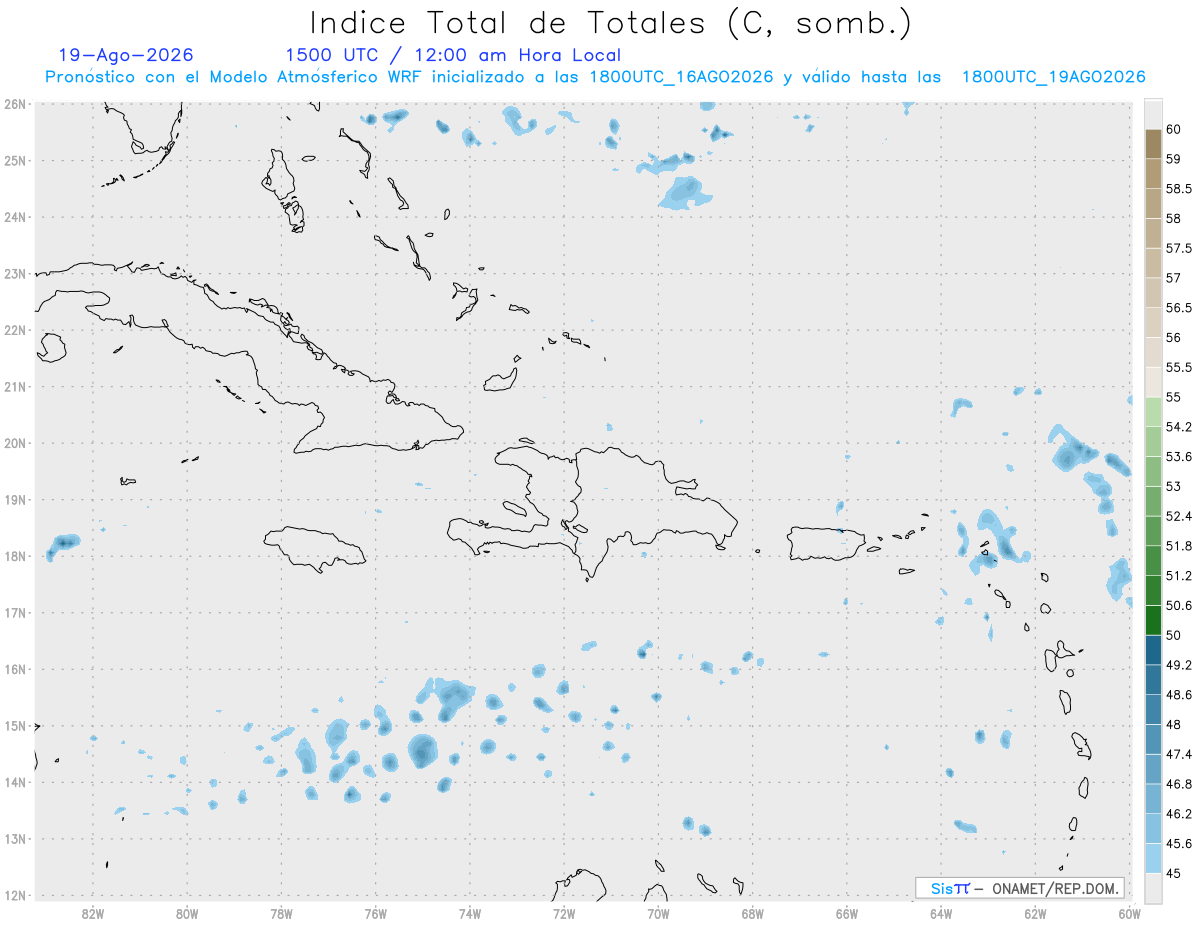Click latitude label '16N'

pos(15,669)
